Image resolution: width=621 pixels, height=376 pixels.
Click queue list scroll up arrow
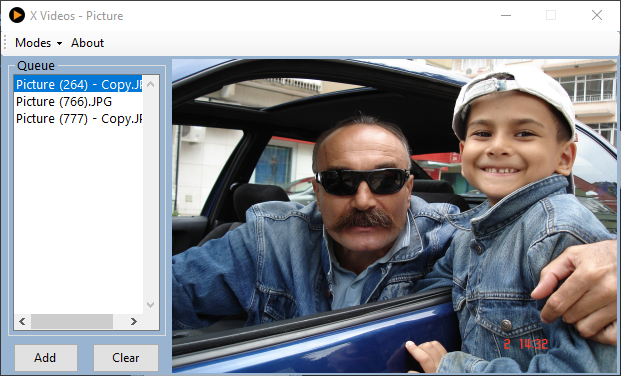(150, 84)
